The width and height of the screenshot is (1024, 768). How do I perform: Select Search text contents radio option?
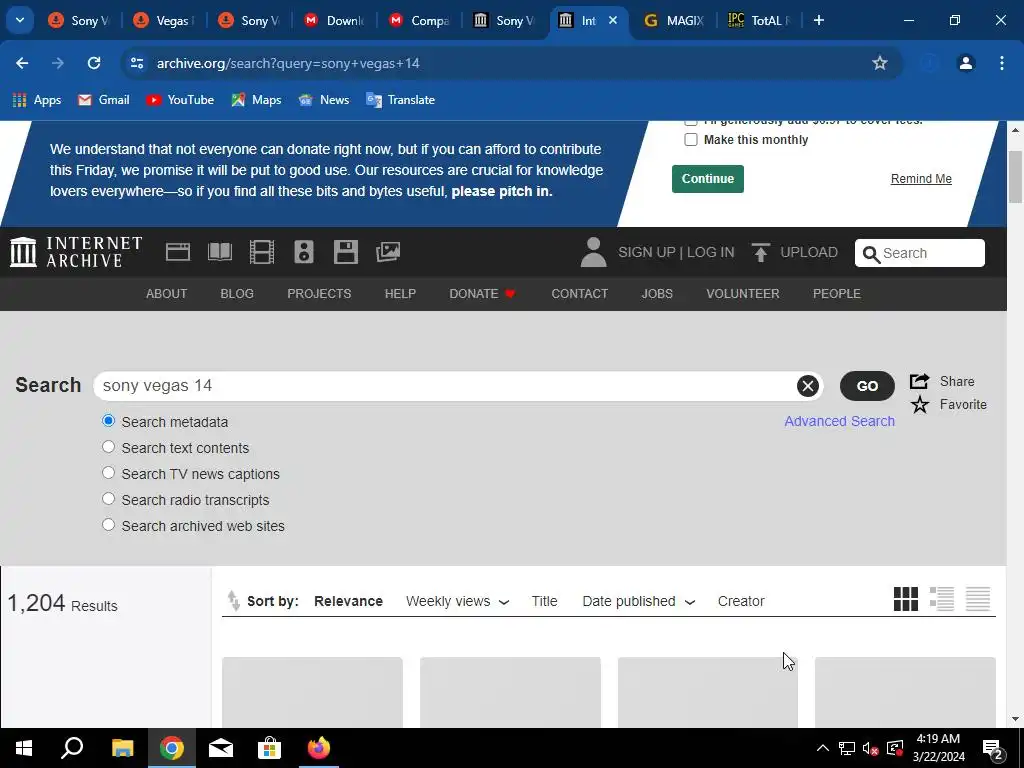(x=108, y=447)
